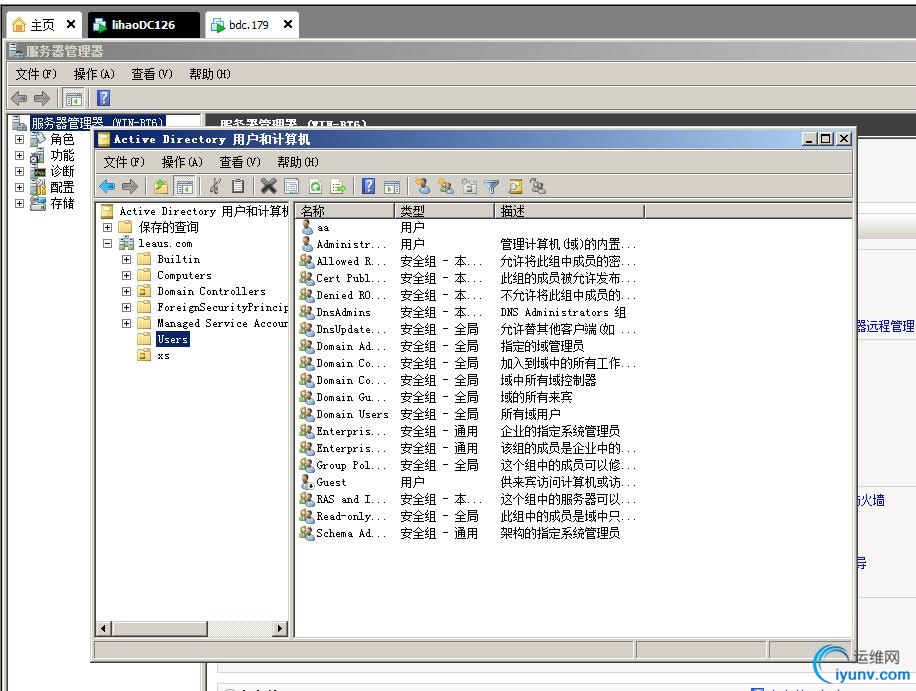Collapse the leaus.com domain node
Screen dimensions: 916x691
tap(107, 243)
